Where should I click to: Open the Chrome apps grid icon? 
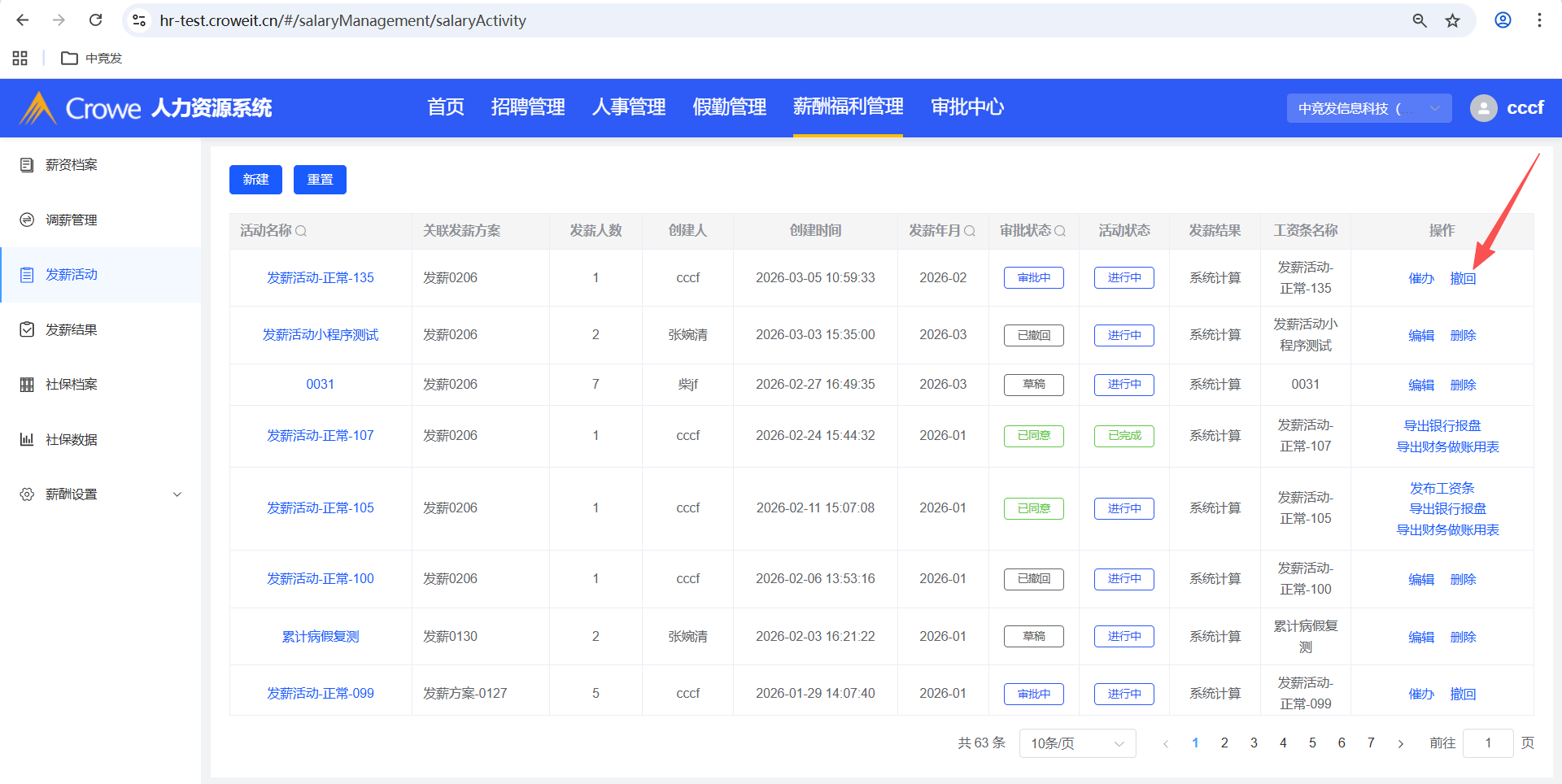pyautogui.click(x=20, y=58)
